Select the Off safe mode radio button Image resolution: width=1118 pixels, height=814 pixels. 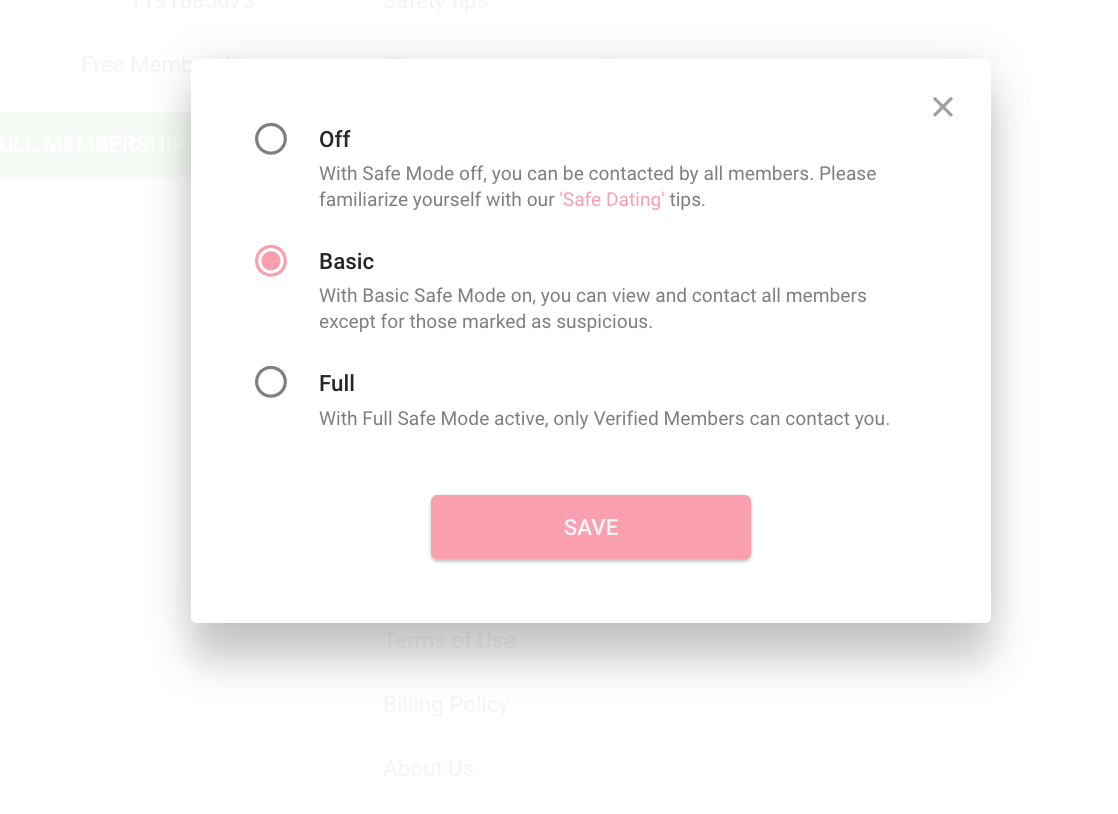(x=271, y=140)
